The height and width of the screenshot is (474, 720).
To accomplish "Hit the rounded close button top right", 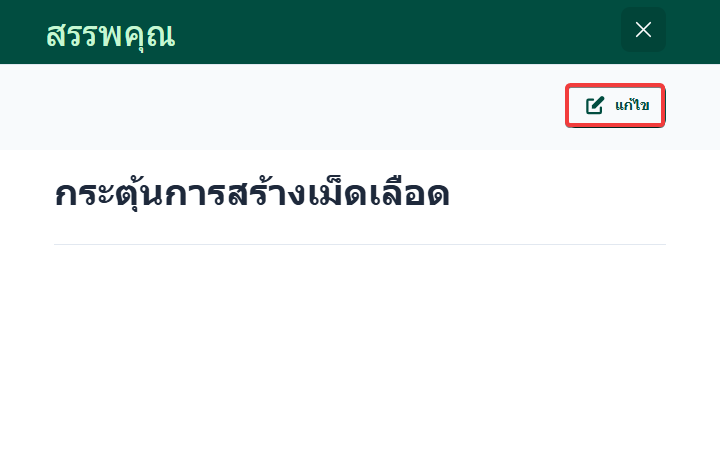I will pos(643,30).
